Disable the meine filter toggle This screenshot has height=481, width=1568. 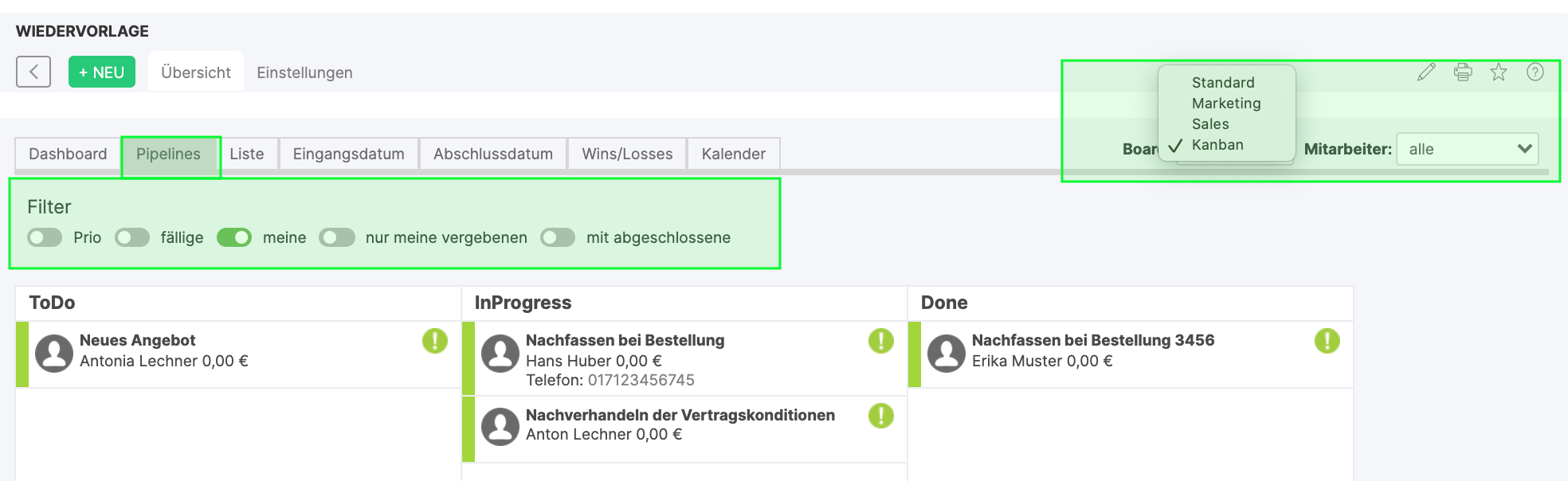(234, 237)
